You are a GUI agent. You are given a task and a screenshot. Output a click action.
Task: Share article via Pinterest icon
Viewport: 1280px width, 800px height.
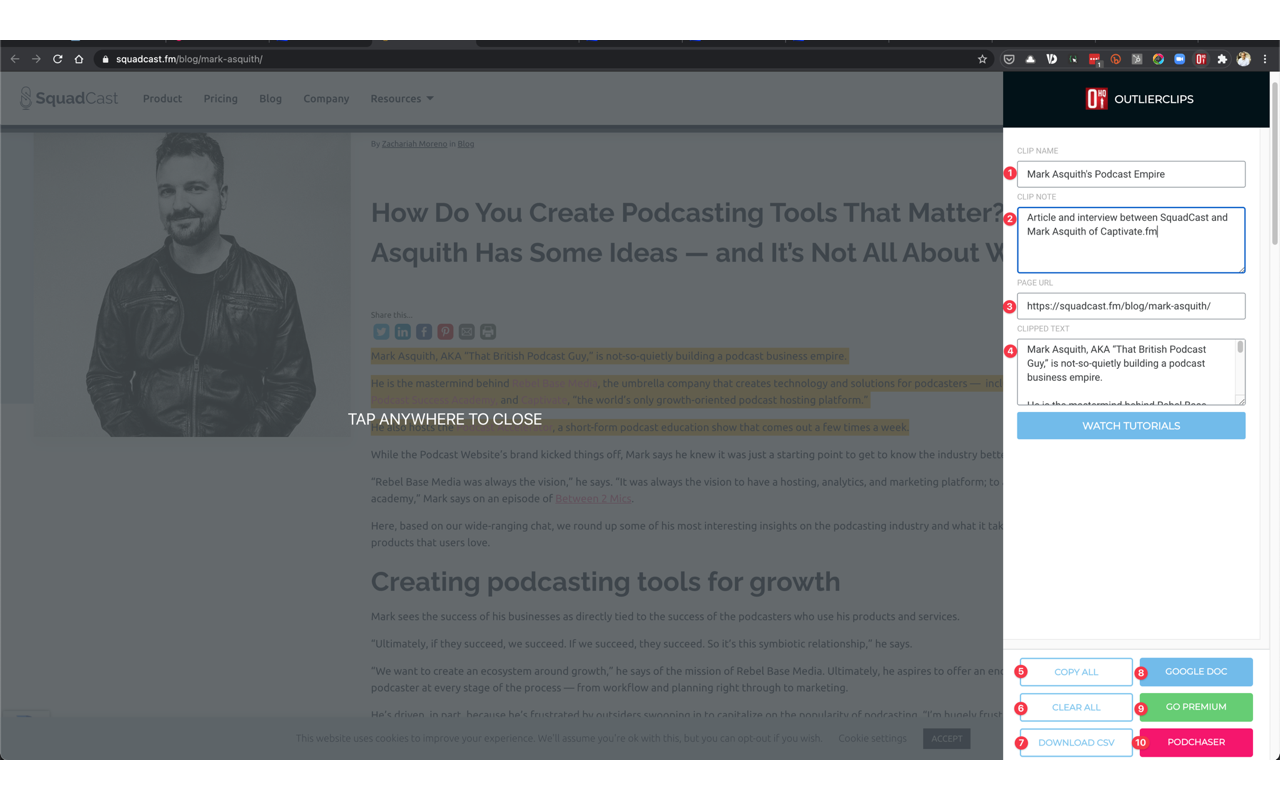coord(445,332)
